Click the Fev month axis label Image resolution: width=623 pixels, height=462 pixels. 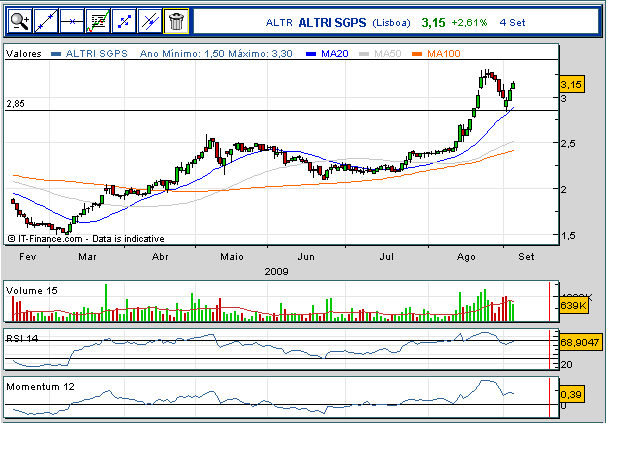28,257
